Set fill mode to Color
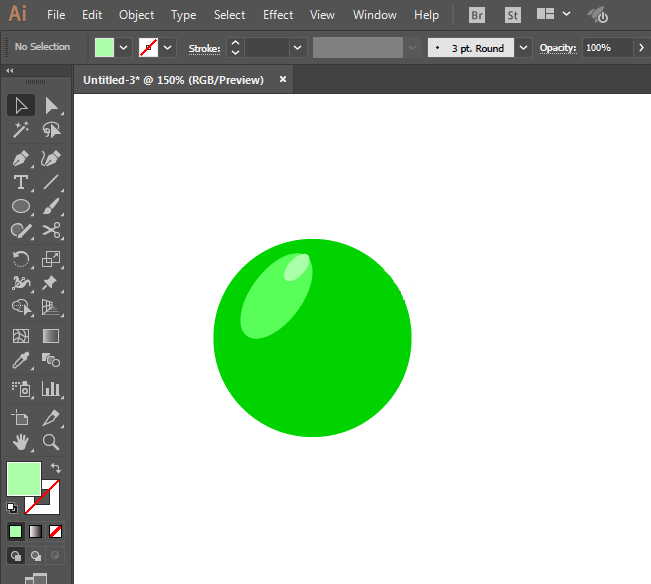This screenshot has height=584, width=651. point(15,531)
